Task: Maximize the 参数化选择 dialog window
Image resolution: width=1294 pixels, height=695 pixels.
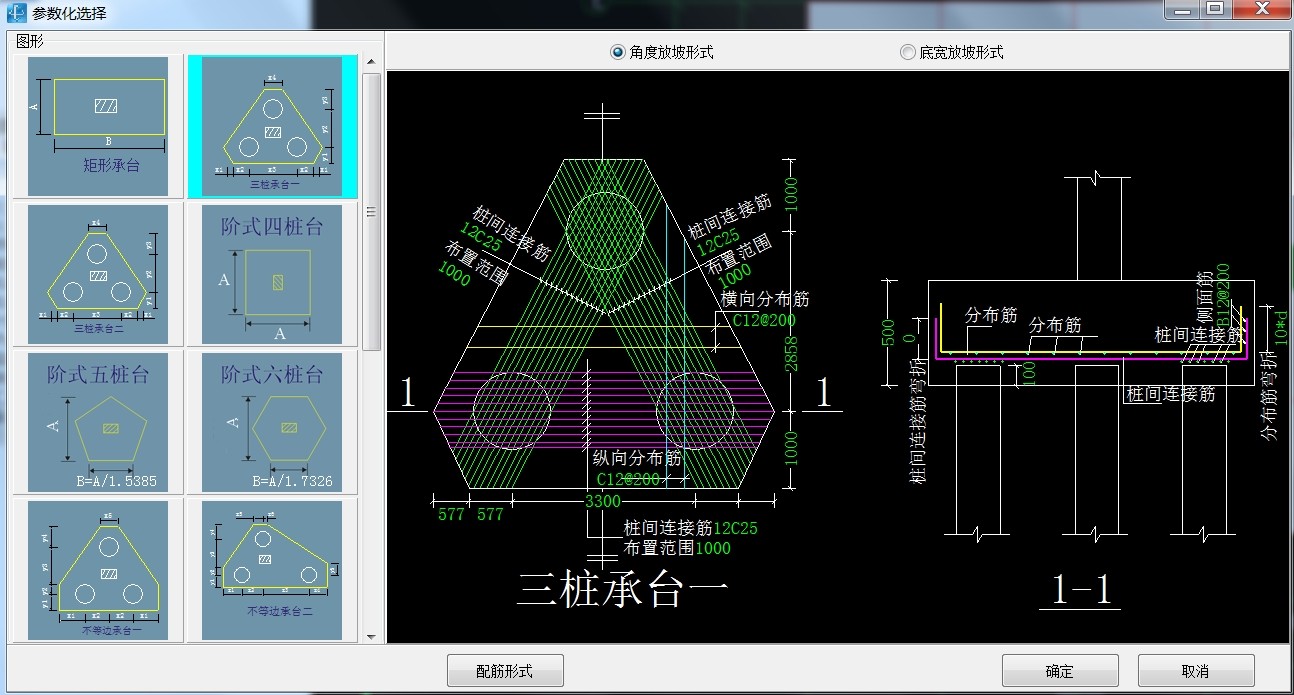Action: [1214, 8]
